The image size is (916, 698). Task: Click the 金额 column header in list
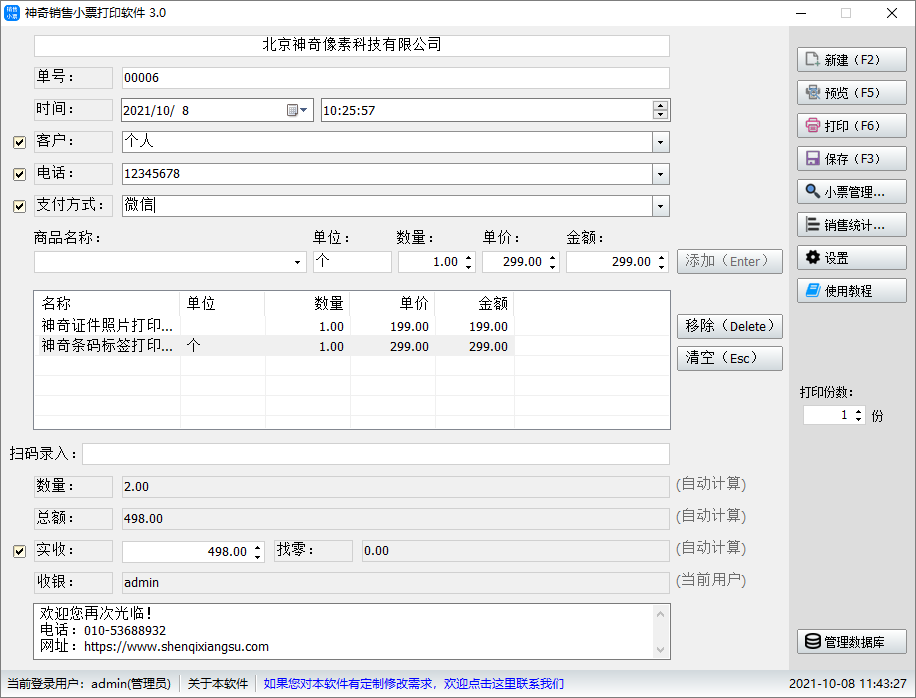[475, 303]
